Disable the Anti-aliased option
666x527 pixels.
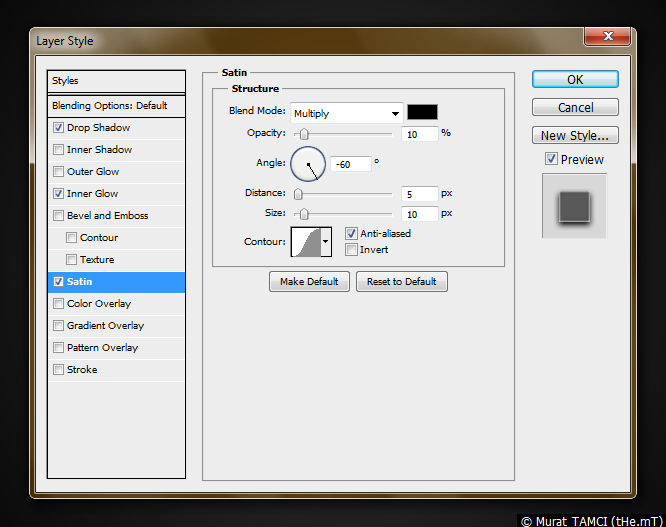point(351,233)
